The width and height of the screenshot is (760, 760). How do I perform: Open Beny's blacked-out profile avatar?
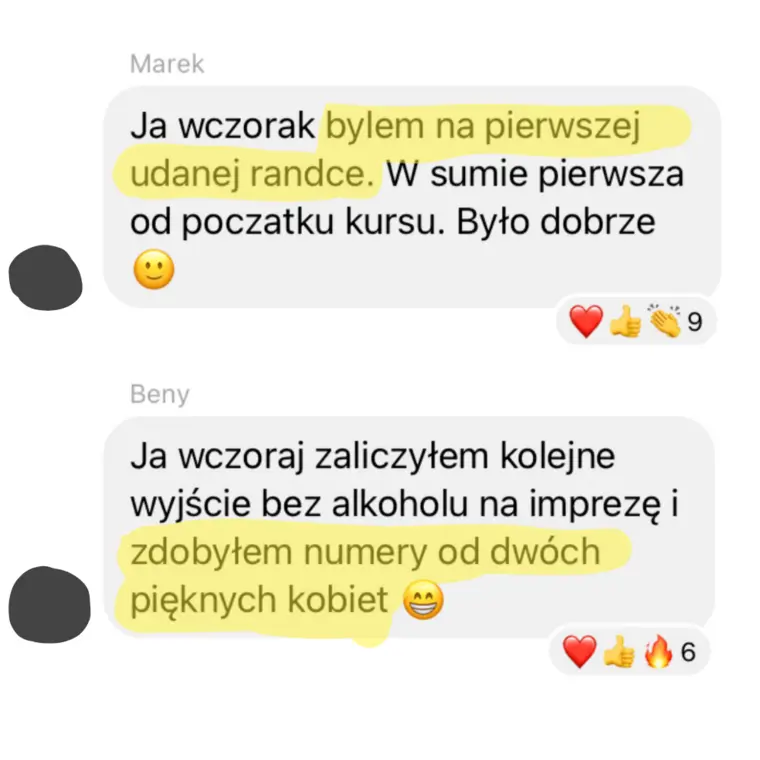point(49,604)
